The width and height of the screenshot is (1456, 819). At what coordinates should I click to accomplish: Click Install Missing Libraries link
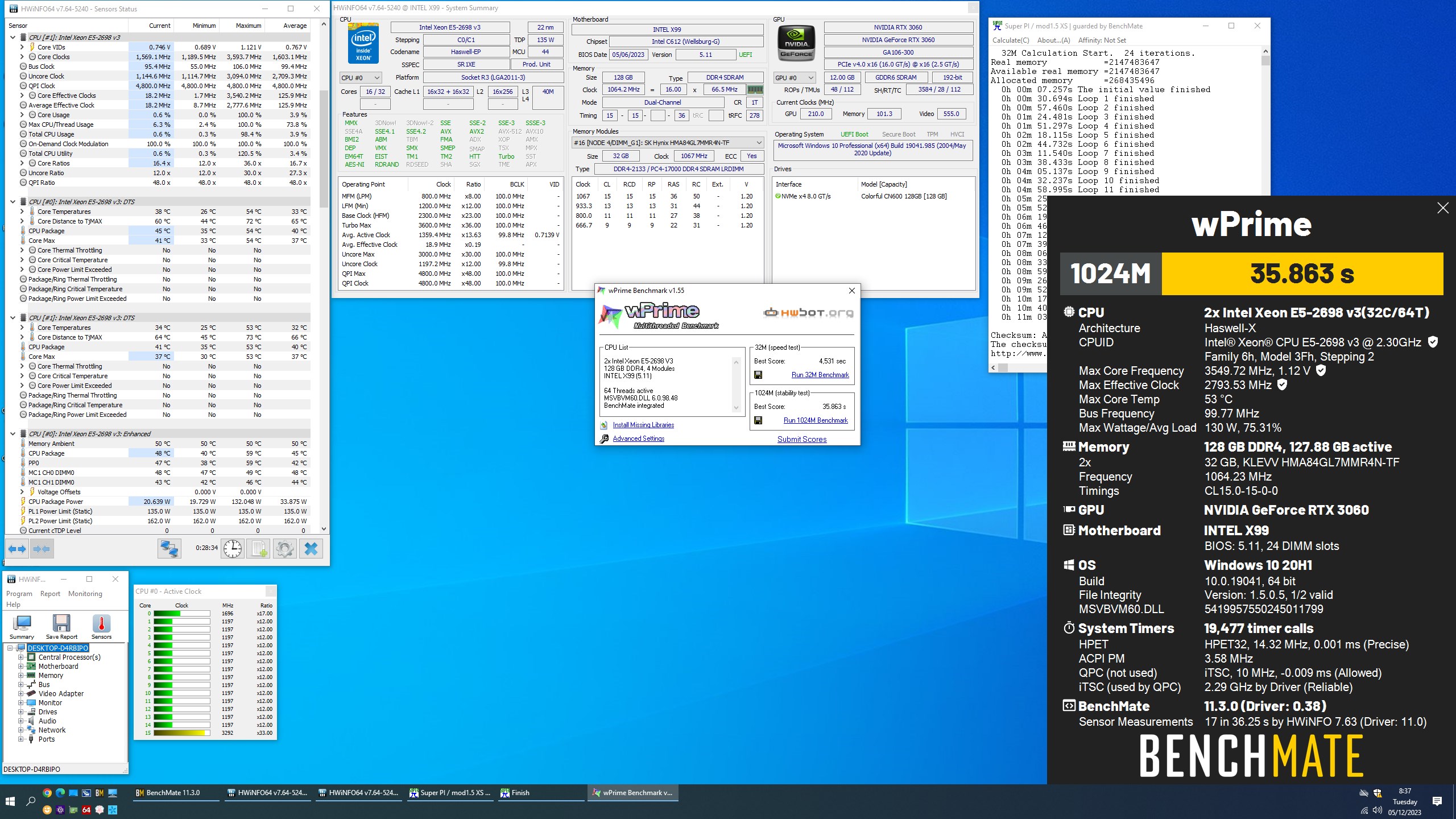pos(643,425)
